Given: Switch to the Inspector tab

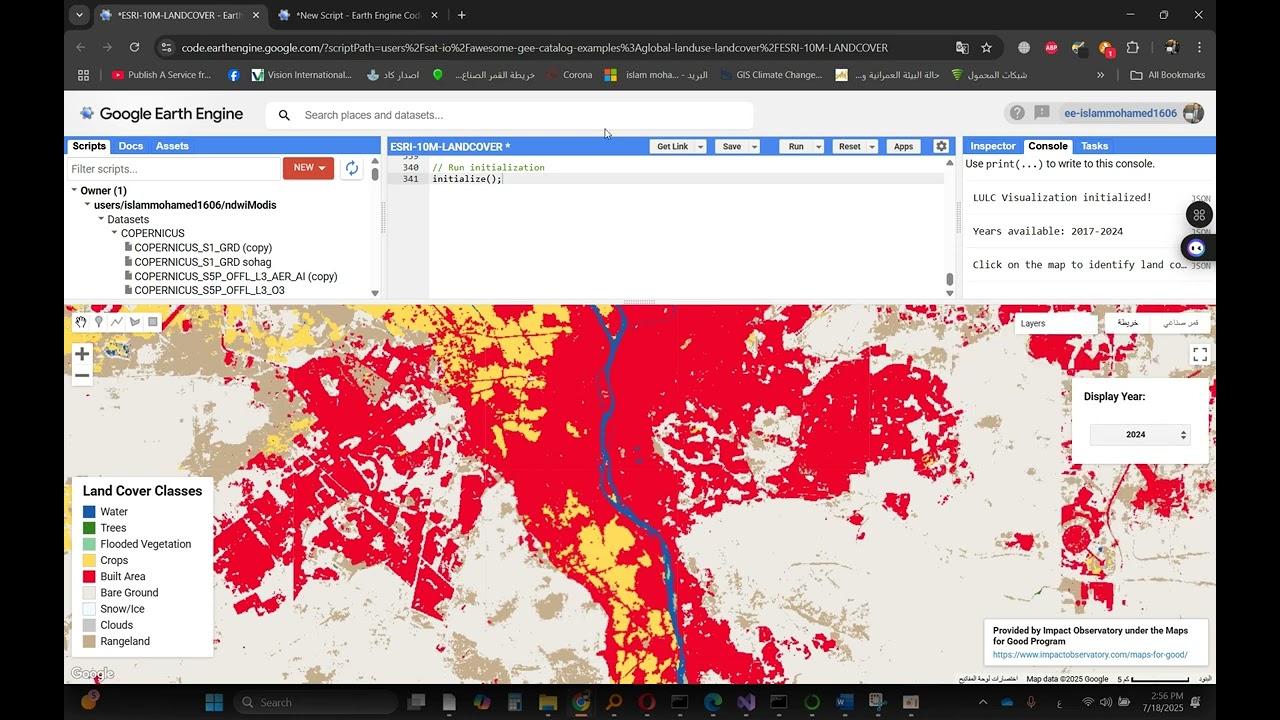Looking at the screenshot, I should 993,146.
